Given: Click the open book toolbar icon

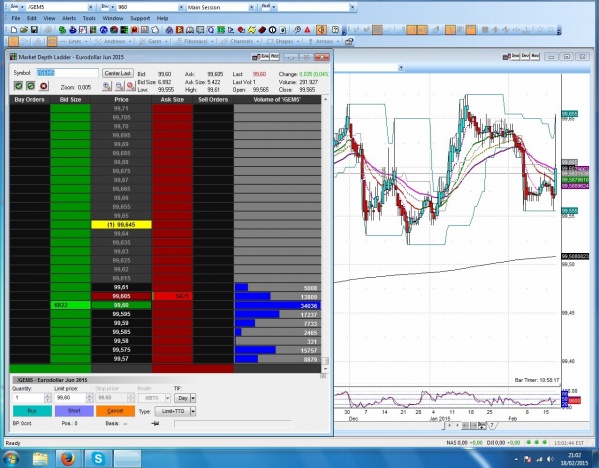Looking at the screenshot, I should [190, 30].
